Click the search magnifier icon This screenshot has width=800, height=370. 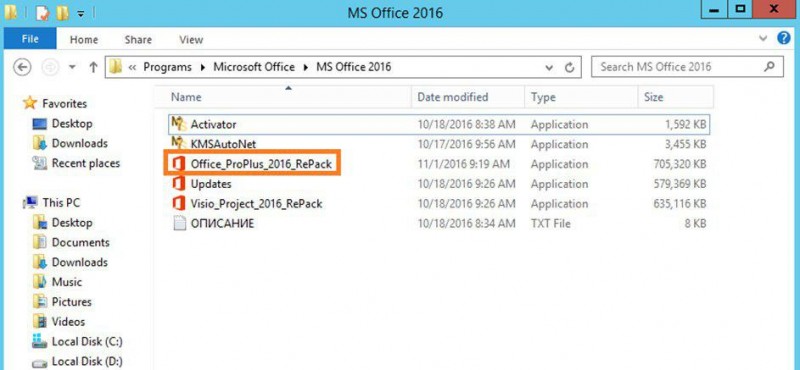(769, 67)
